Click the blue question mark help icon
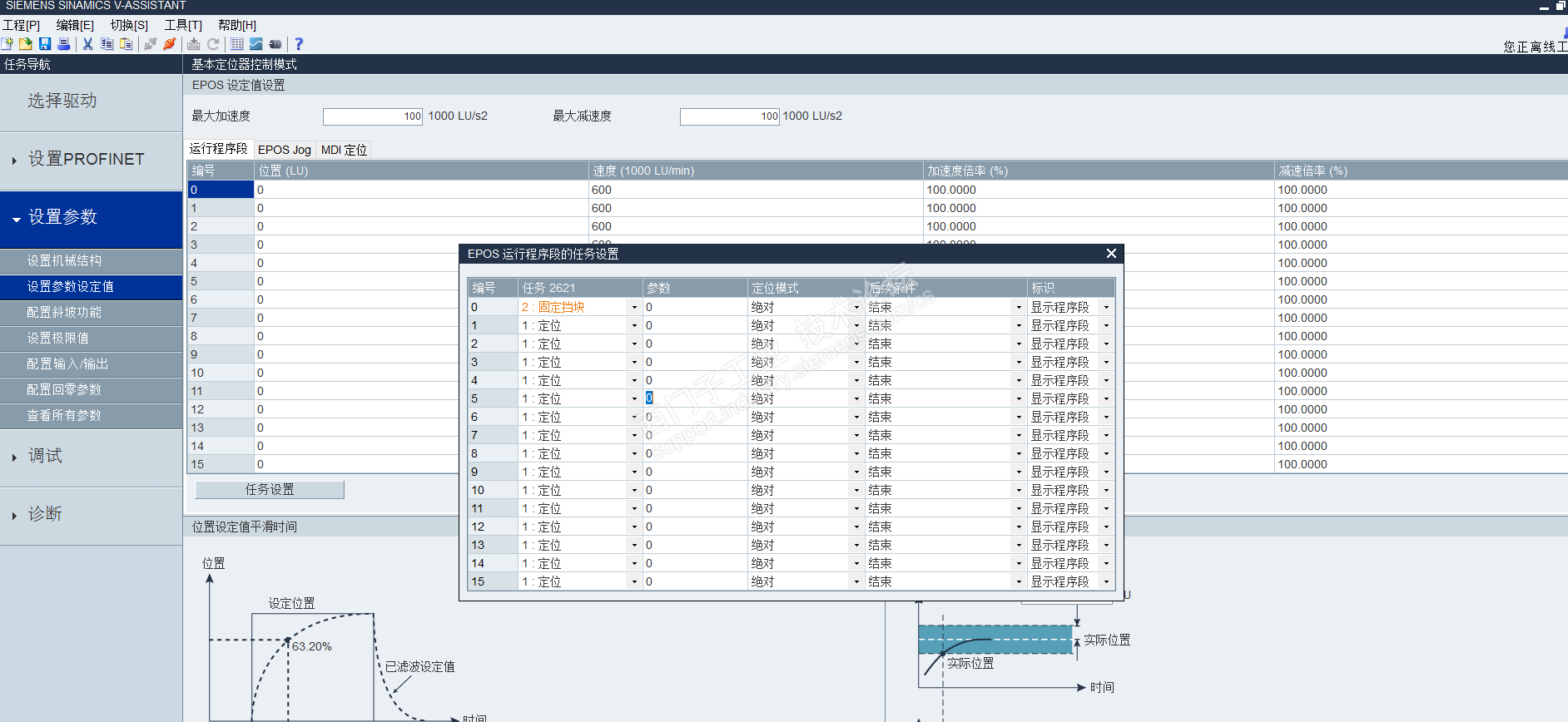 (299, 44)
